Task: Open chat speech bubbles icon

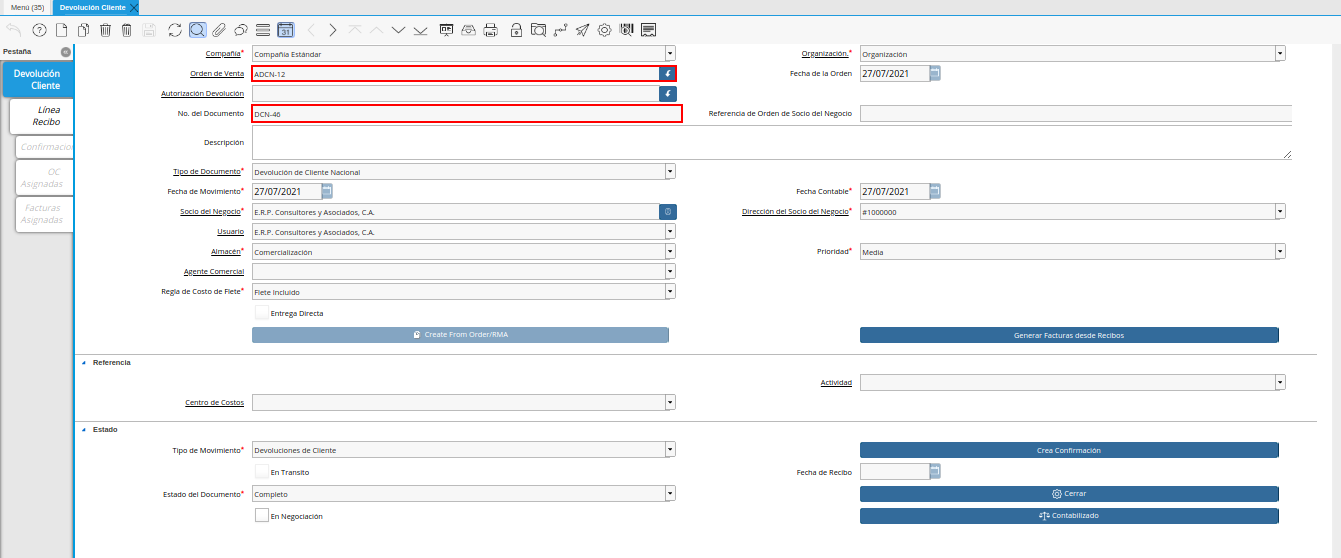Action: tap(240, 30)
